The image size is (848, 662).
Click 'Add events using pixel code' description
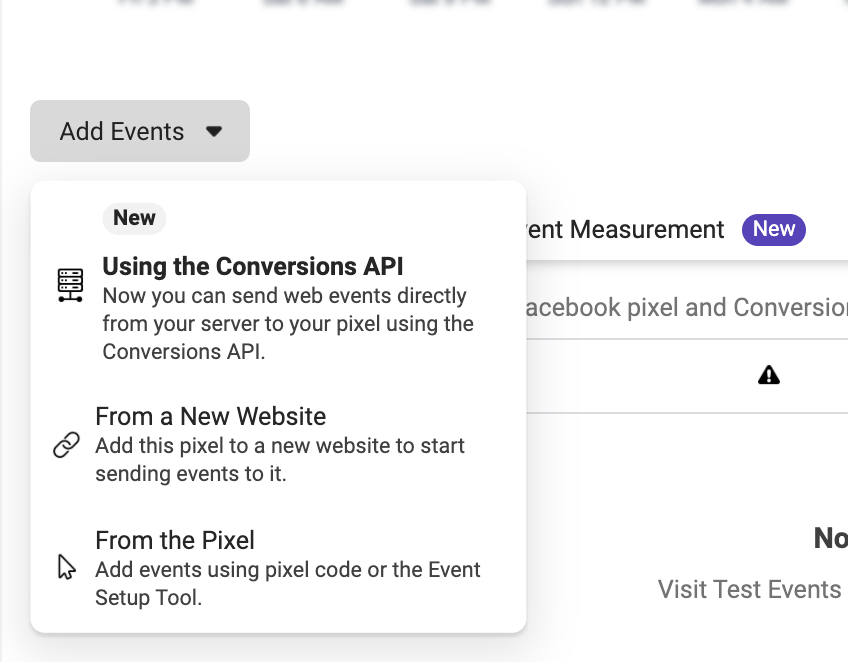[288, 583]
